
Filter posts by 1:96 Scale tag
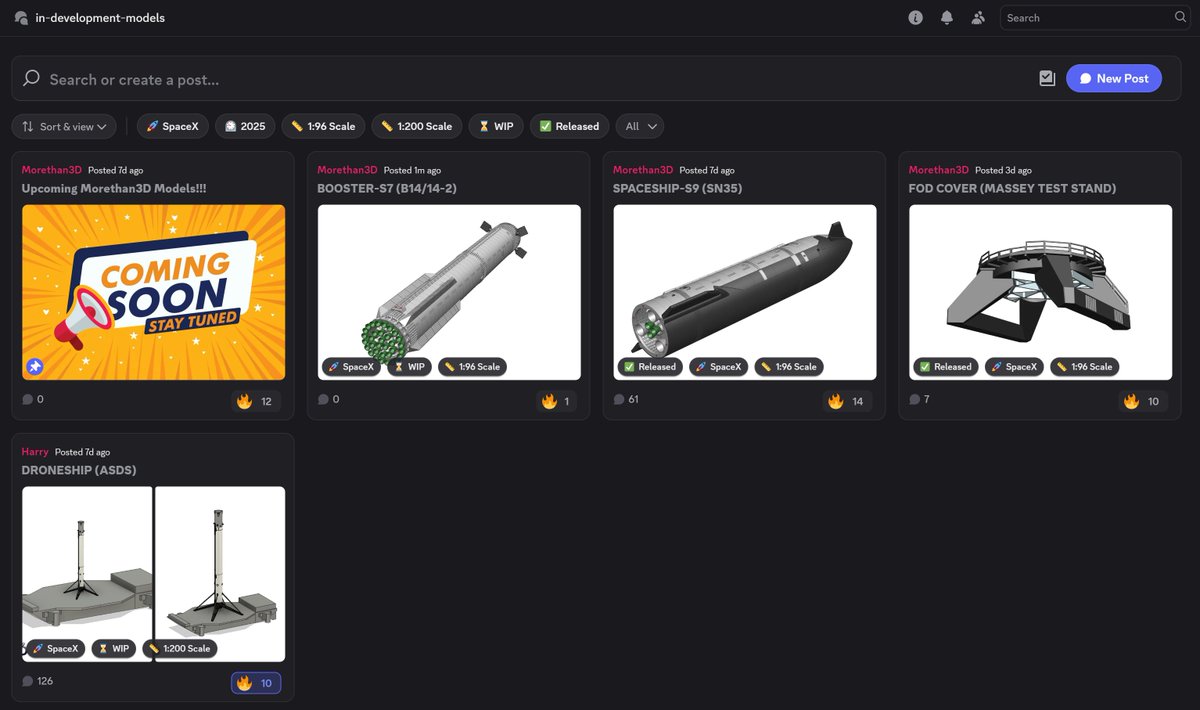323,126
